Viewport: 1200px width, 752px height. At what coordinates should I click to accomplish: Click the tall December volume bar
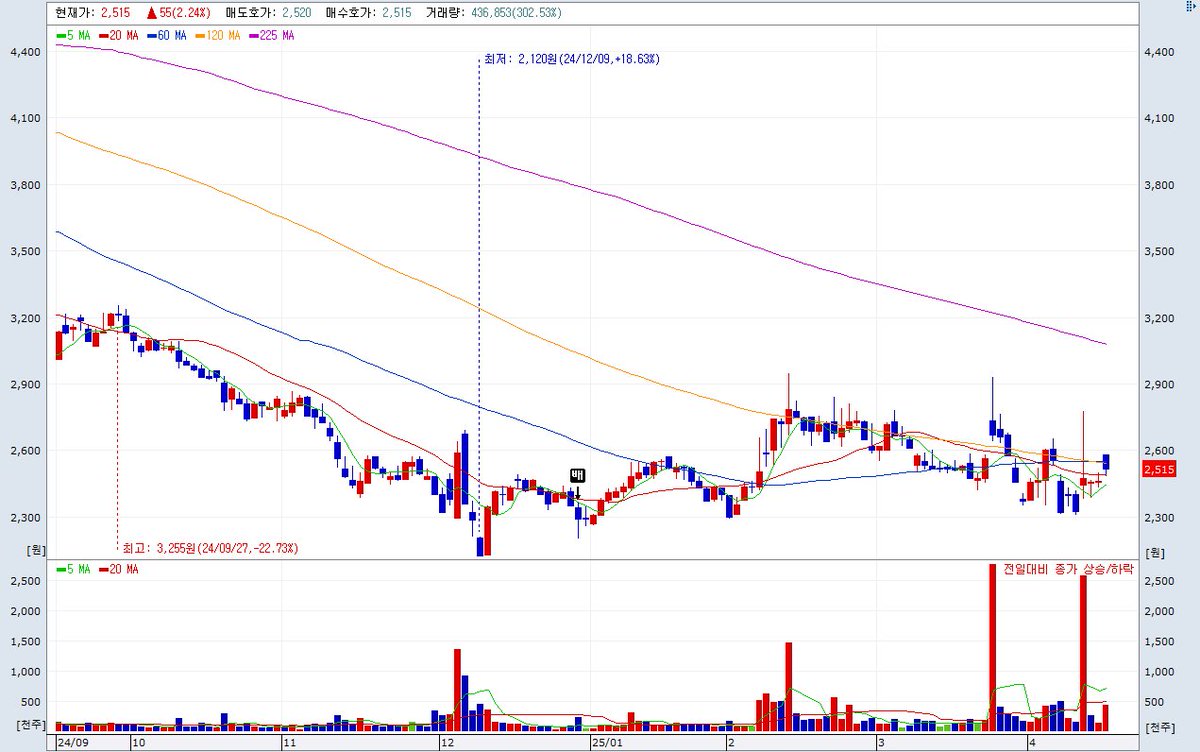(x=457, y=691)
